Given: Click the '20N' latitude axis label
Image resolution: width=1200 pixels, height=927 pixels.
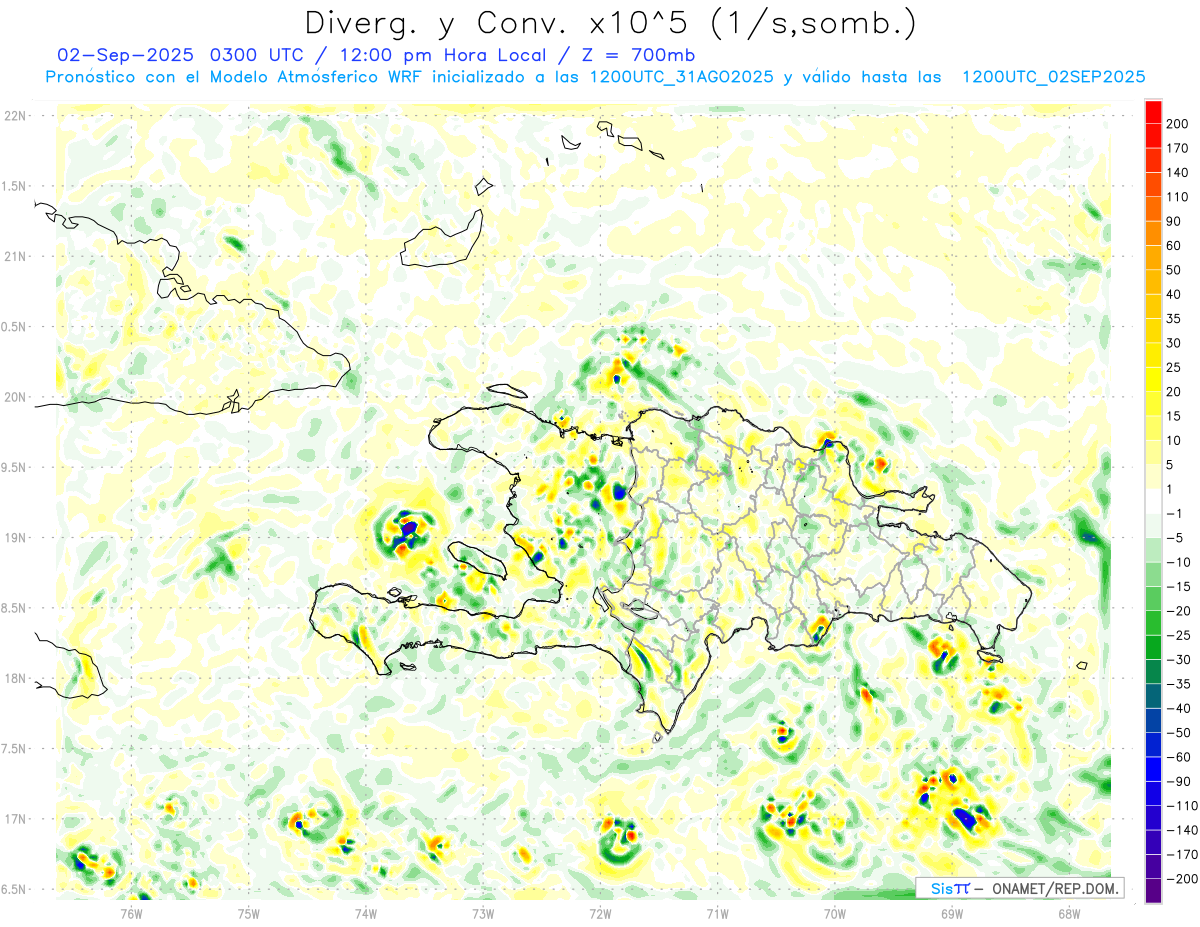Looking at the screenshot, I should pyautogui.click(x=14, y=397).
